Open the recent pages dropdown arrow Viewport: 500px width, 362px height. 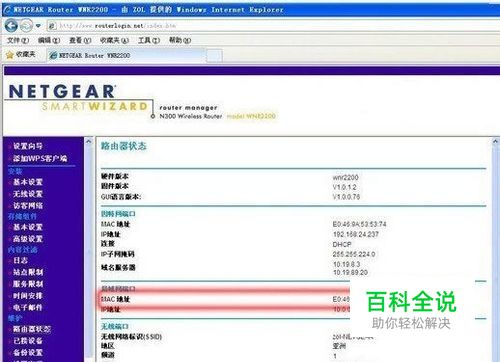[x=38, y=26]
